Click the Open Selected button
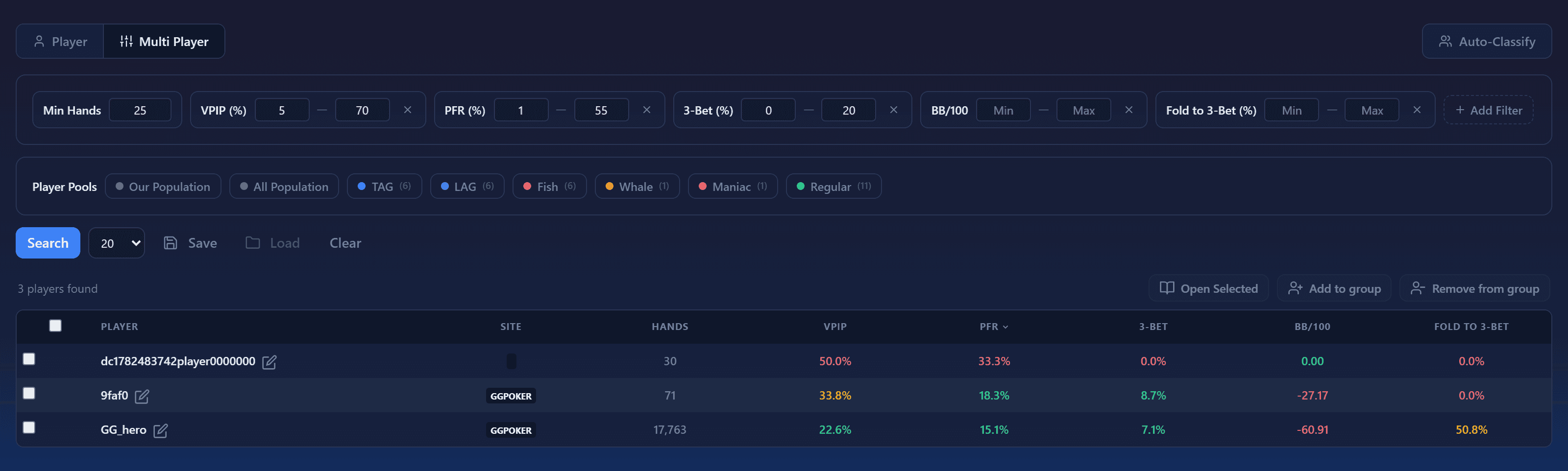Viewport: 1568px width, 471px height. [x=1208, y=288]
